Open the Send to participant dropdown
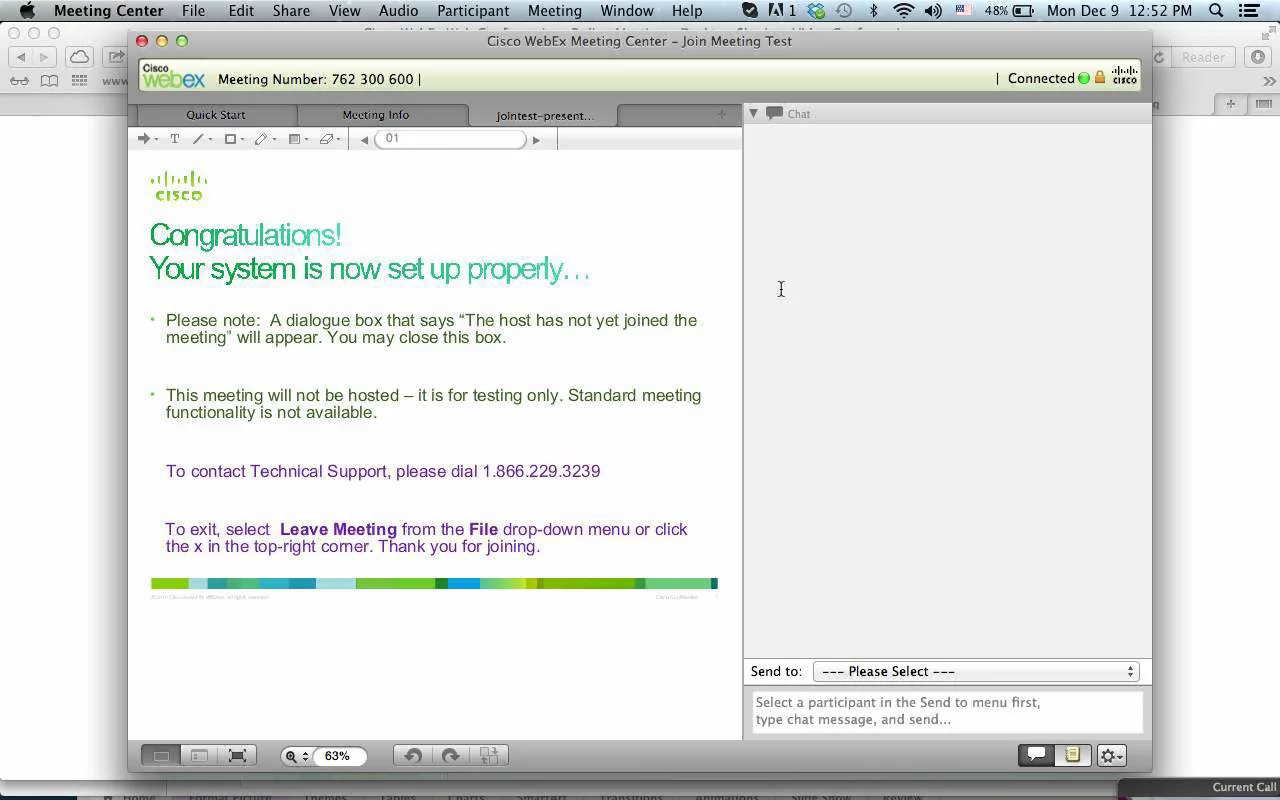 point(976,672)
